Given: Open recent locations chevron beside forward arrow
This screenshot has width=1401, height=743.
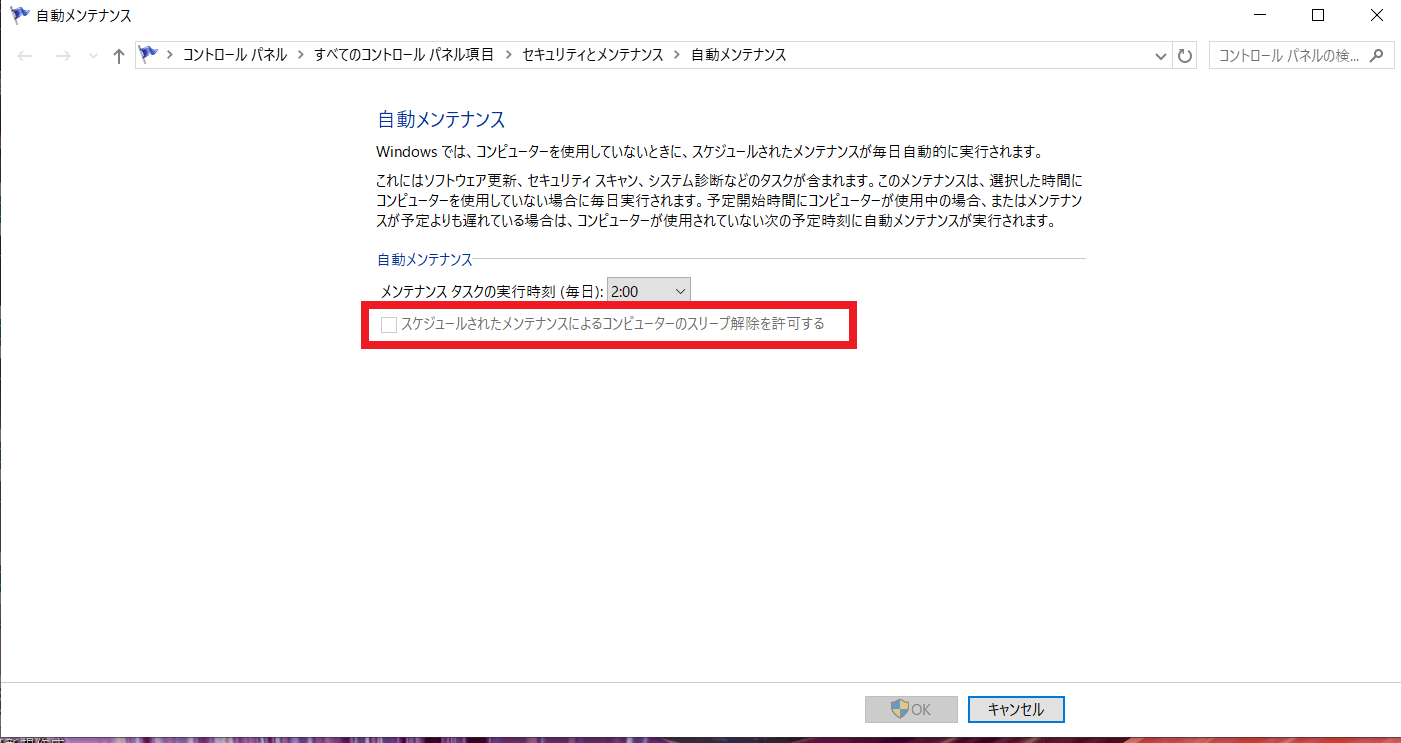Looking at the screenshot, I should pyautogui.click(x=93, y=56).
